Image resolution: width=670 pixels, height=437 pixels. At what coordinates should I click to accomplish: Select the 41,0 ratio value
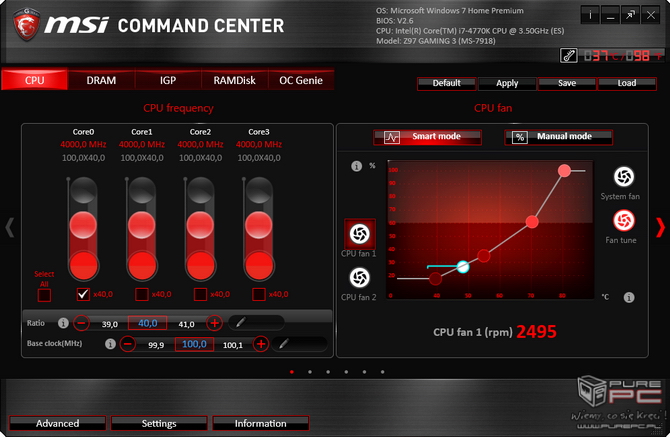point(186,324)
